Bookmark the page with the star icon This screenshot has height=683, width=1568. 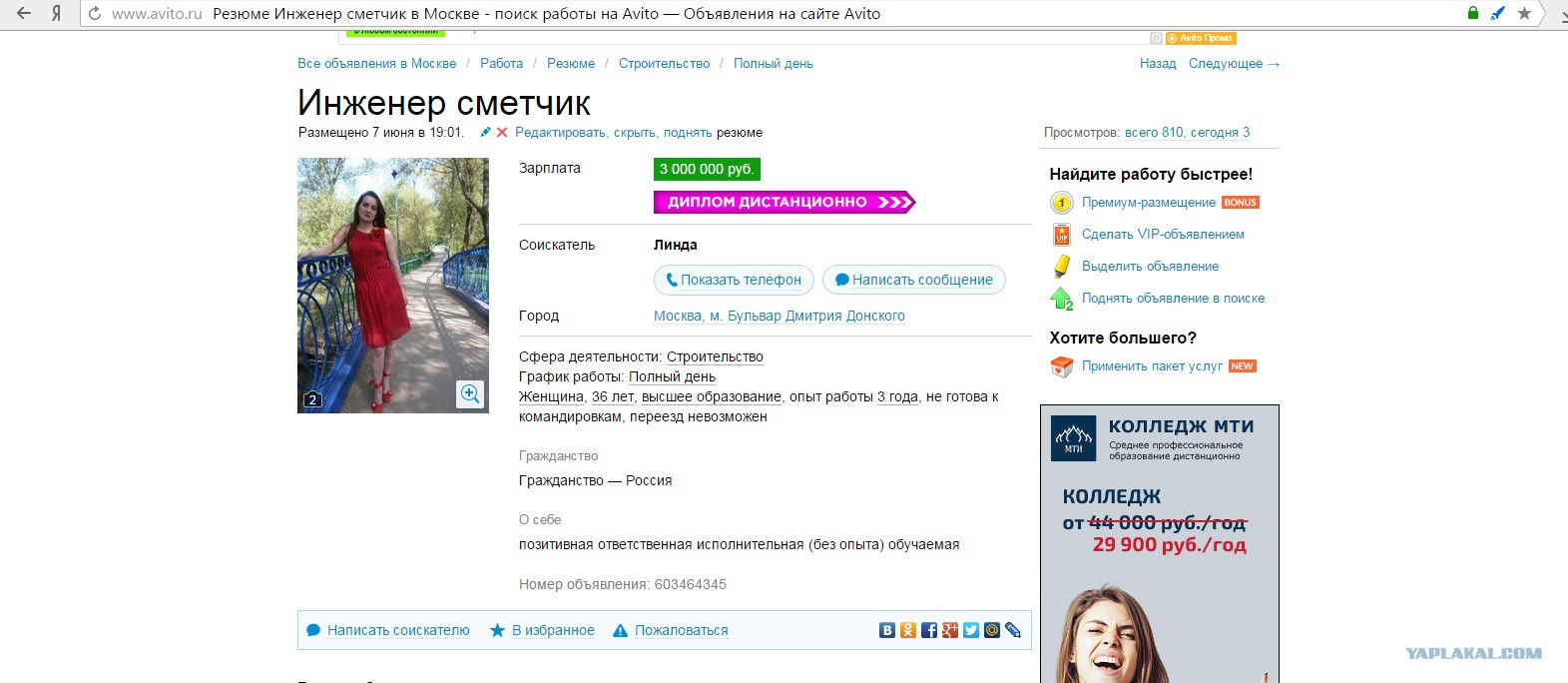click(x=1524, y=13)
